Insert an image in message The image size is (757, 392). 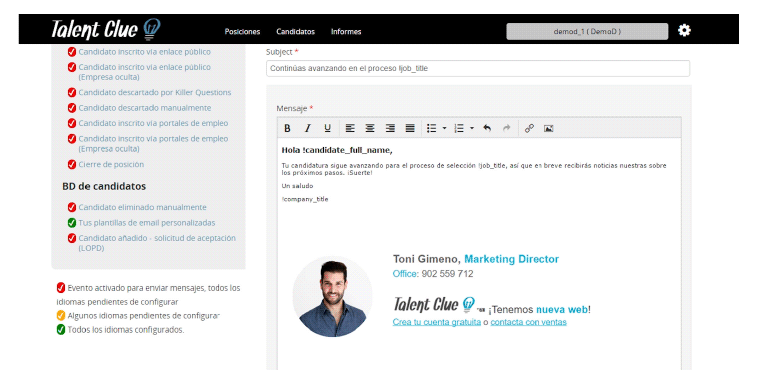pyautogui.click(x=548, y=128)
